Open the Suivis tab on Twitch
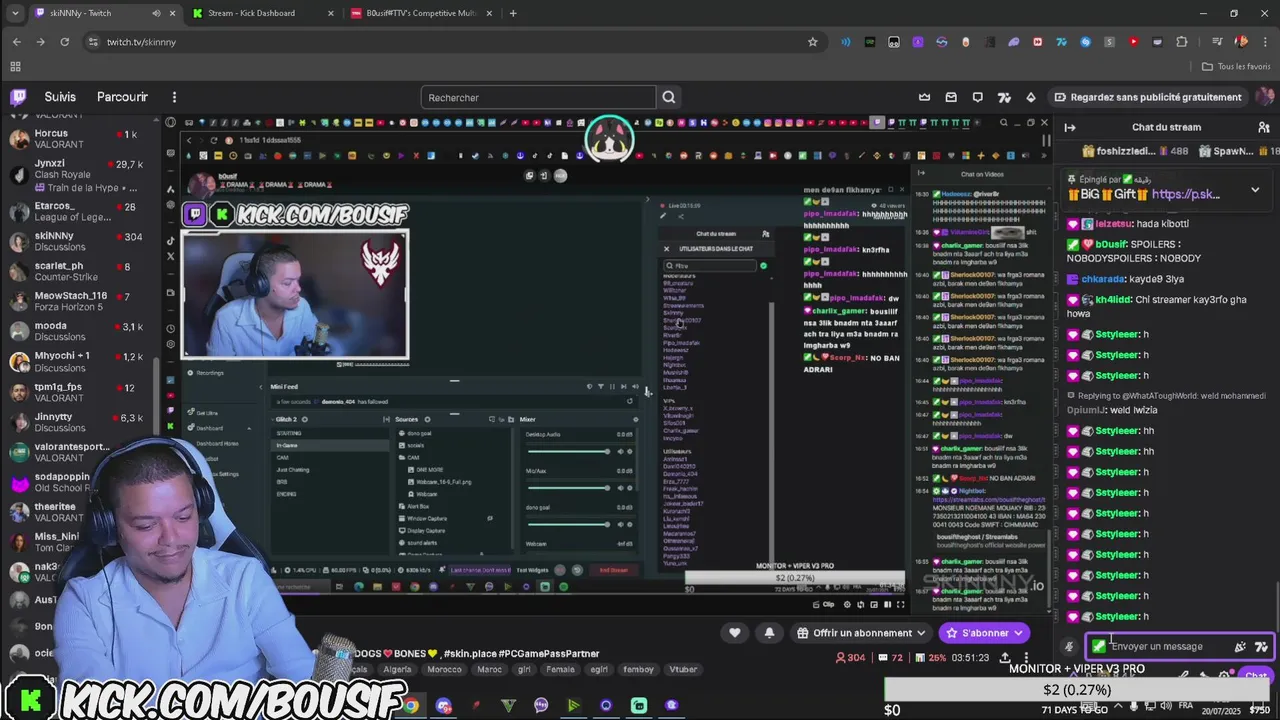The image size is (1280, 720). pyautogui.click(x=60, y=97)
